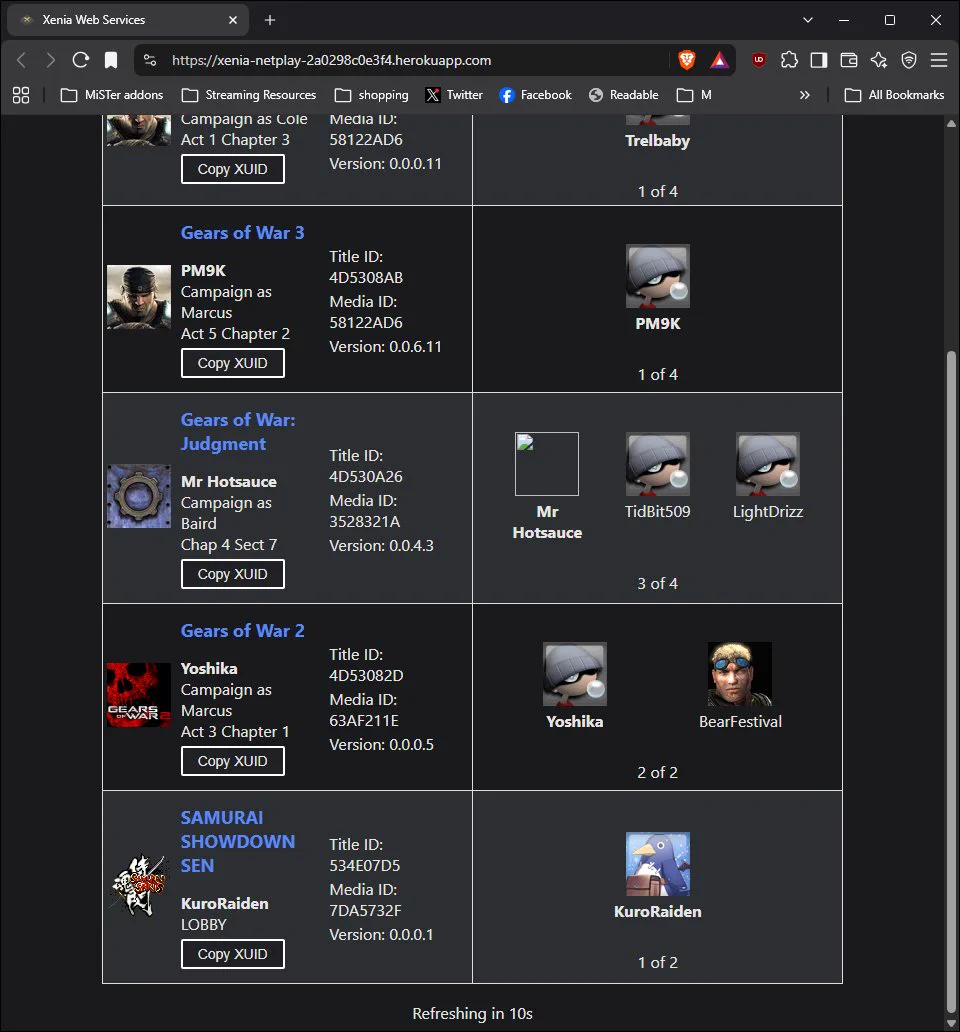The height and width of the screenshot is (1032, 960).
Task: Open the Gears of War 3 title link
Action: tap(242, 233)
